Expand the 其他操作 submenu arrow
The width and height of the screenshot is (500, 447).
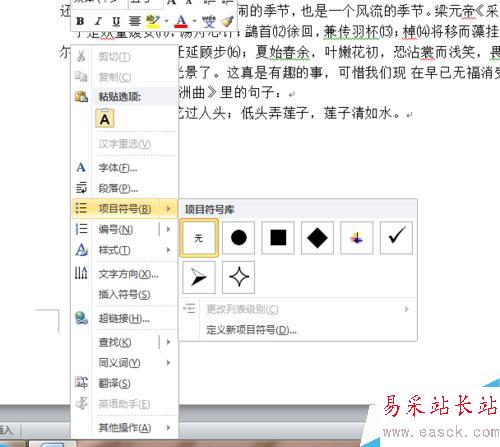coord(168,428)
